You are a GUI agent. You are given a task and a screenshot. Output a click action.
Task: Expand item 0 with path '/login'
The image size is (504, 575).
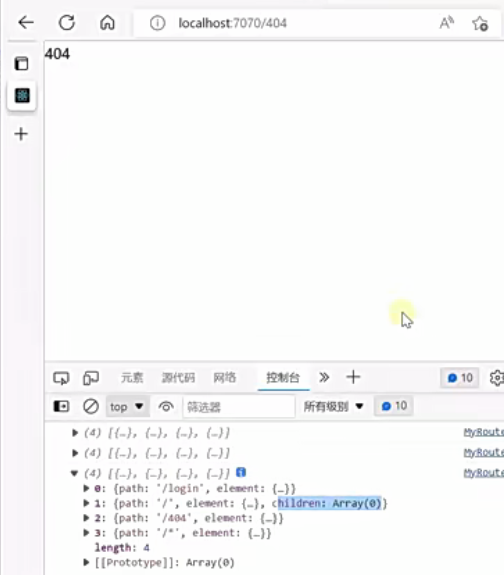click(86, 488)
